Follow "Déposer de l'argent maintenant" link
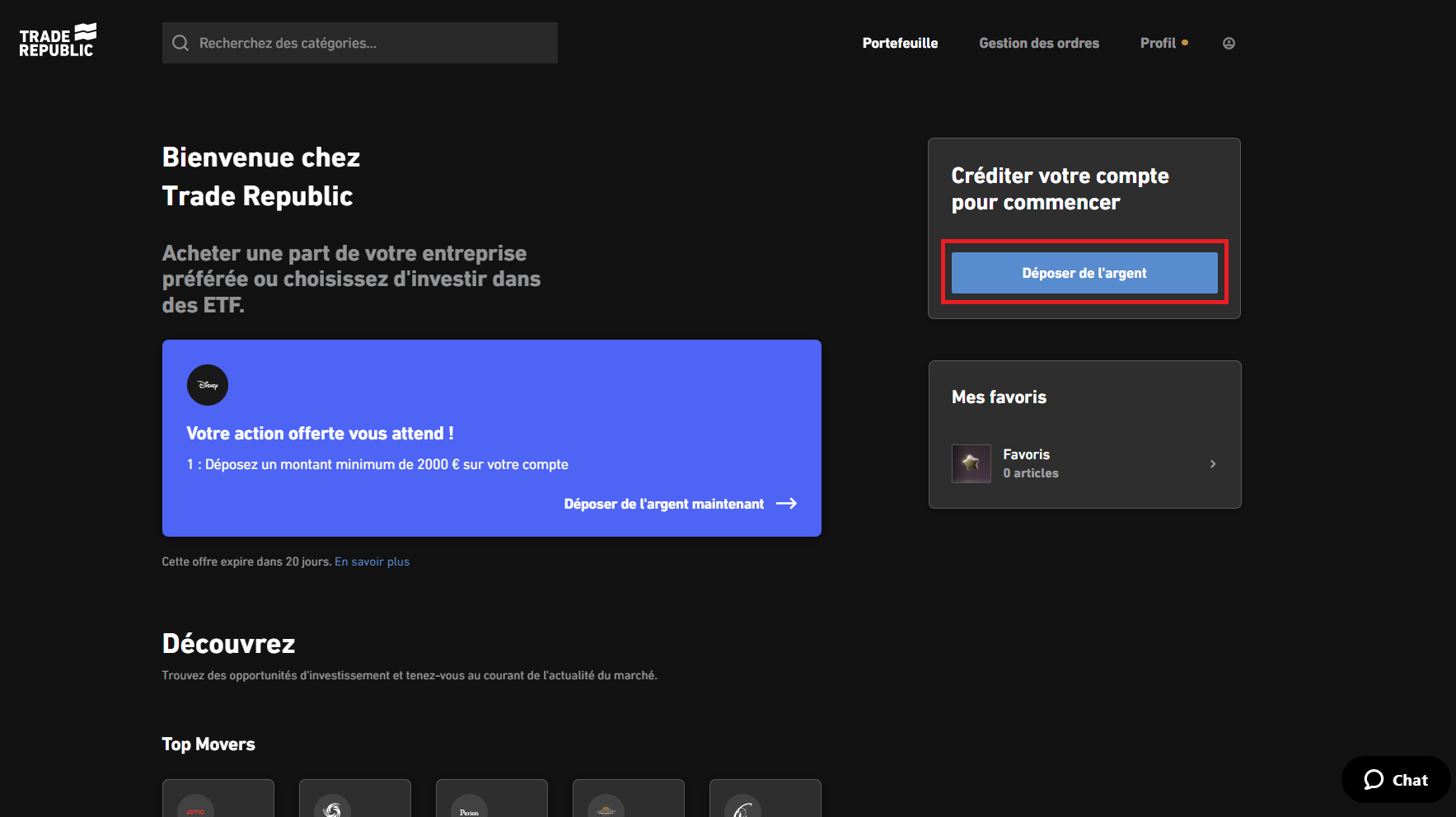 [x=663, y=504]
